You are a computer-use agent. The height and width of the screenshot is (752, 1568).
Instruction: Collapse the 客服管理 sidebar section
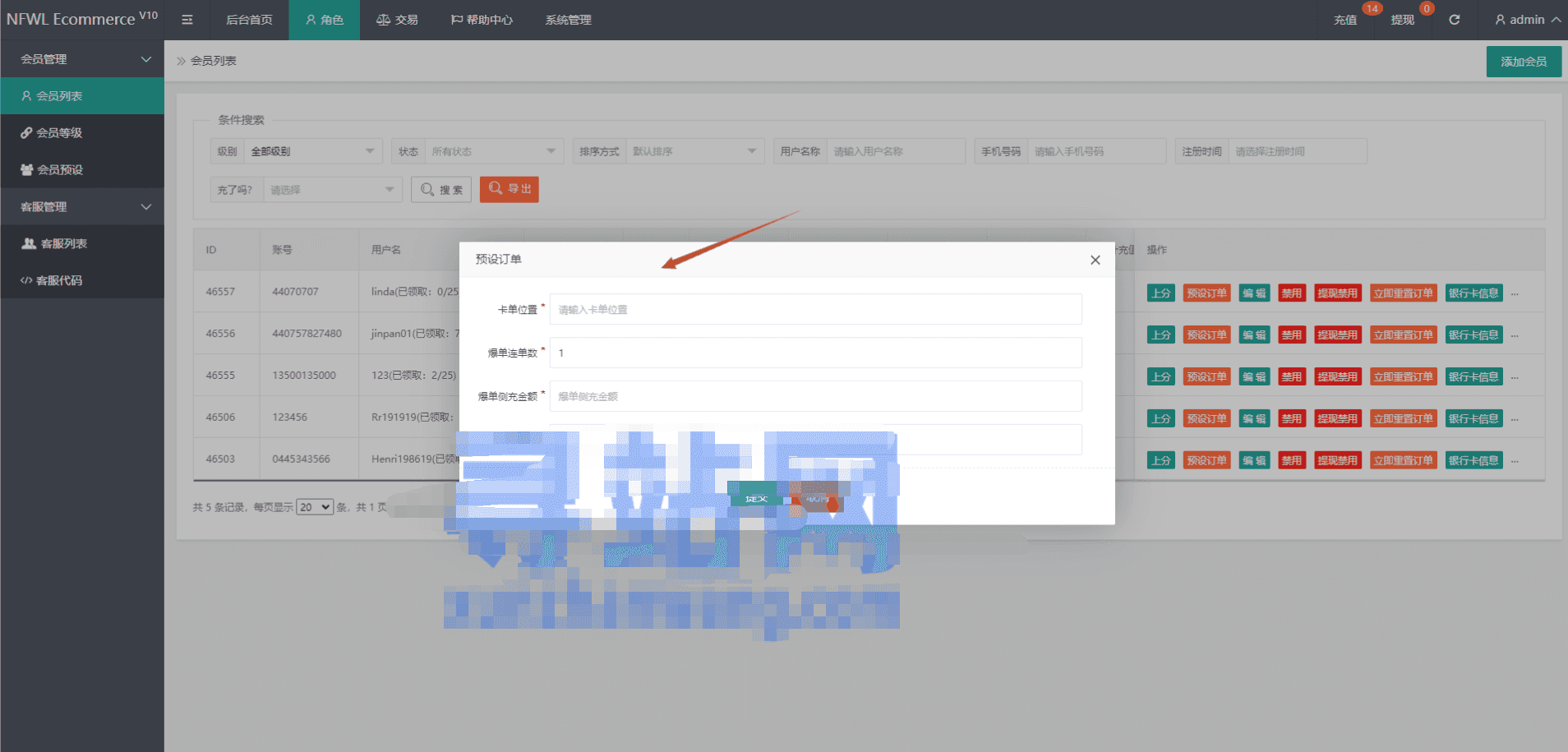82,206
